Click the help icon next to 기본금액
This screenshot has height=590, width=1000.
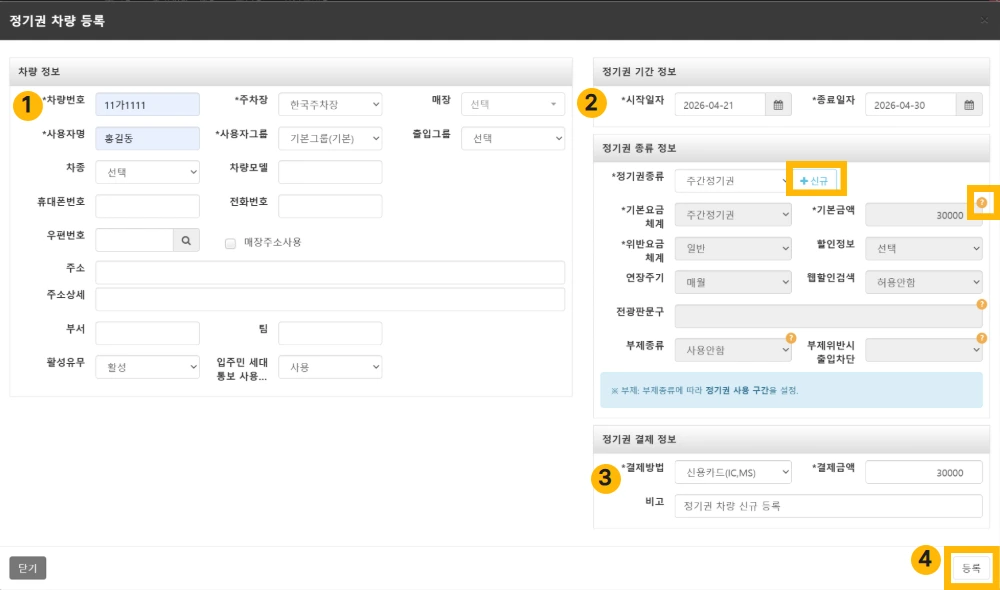click(x=982, y=203)
